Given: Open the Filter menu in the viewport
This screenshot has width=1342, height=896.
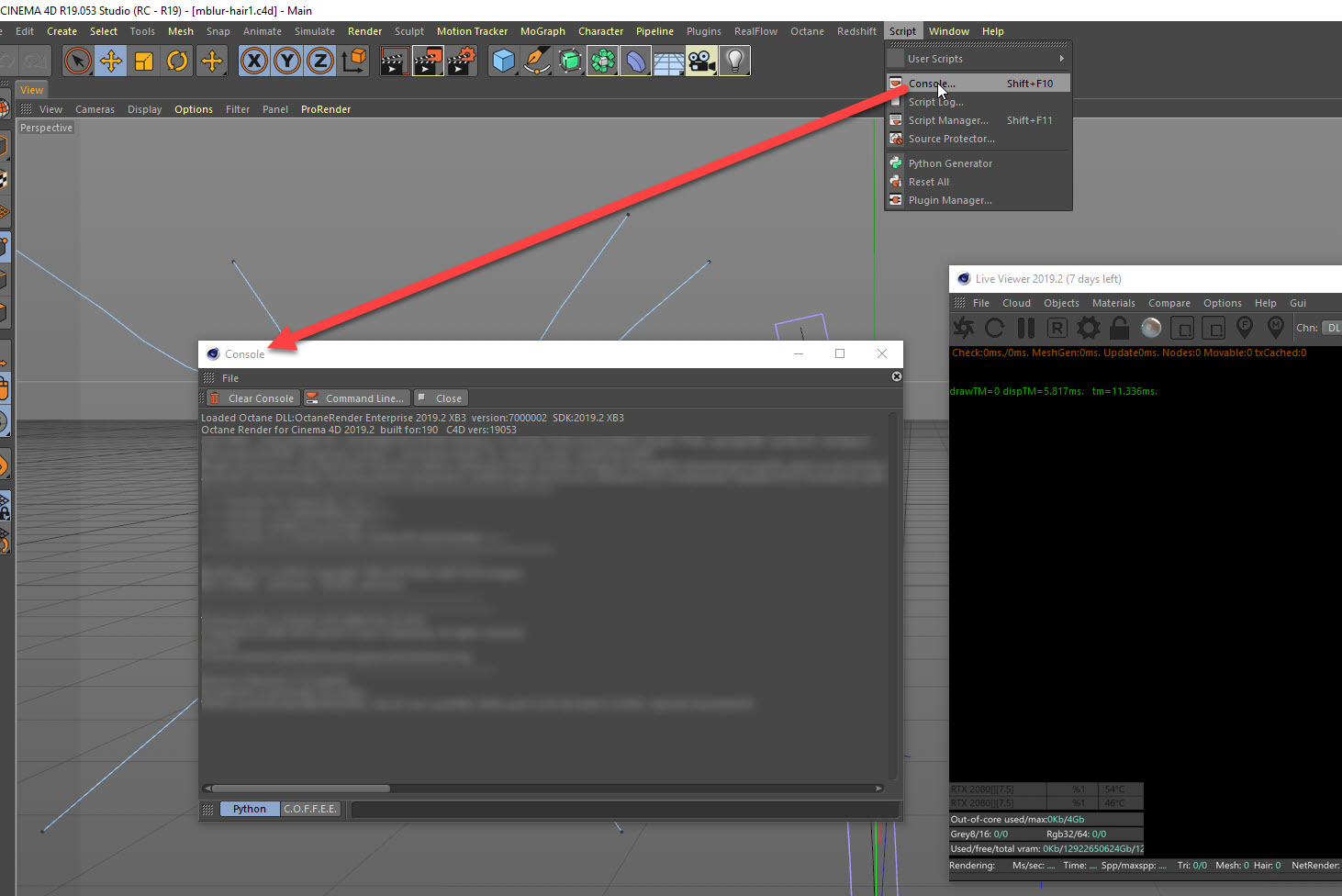Looking at the screenshot, I should coord(238,109).
